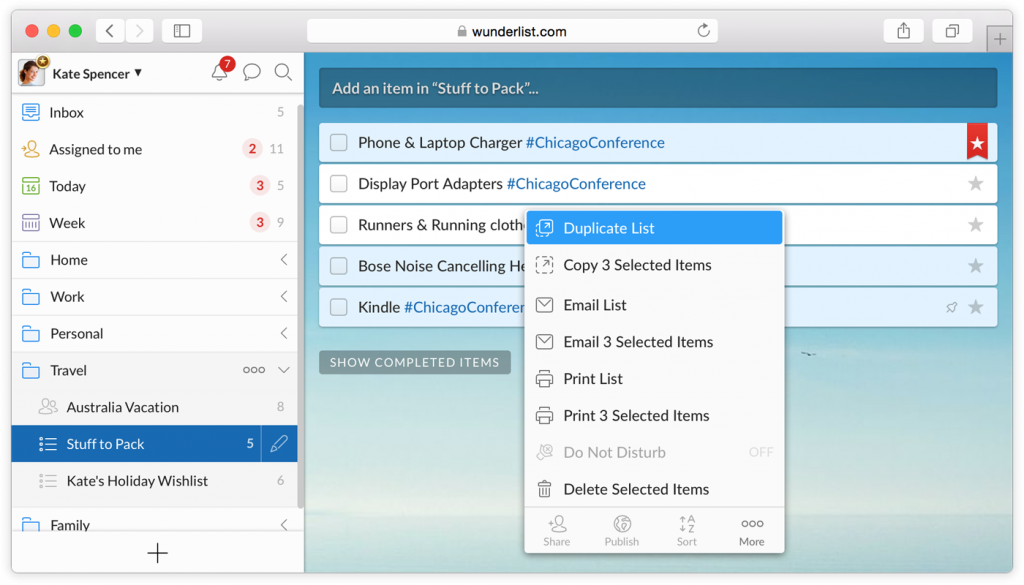Star the Display Port Adapters item
Viewport: 1024px width, 585px height.
tap(976, 183)
